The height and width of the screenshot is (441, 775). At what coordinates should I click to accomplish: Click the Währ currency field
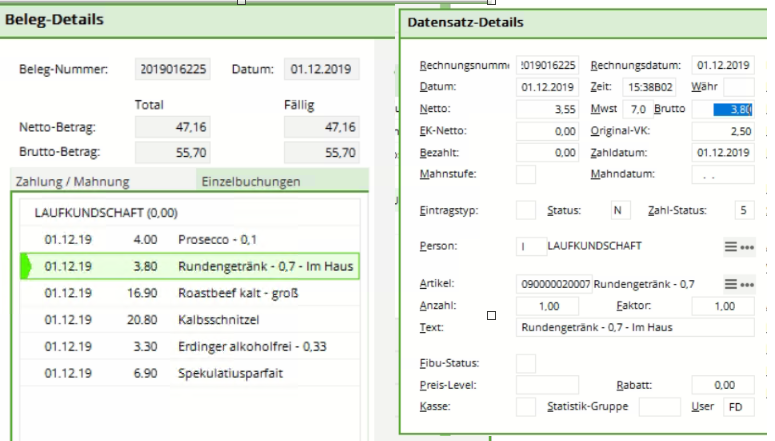[x=738, y=87]
